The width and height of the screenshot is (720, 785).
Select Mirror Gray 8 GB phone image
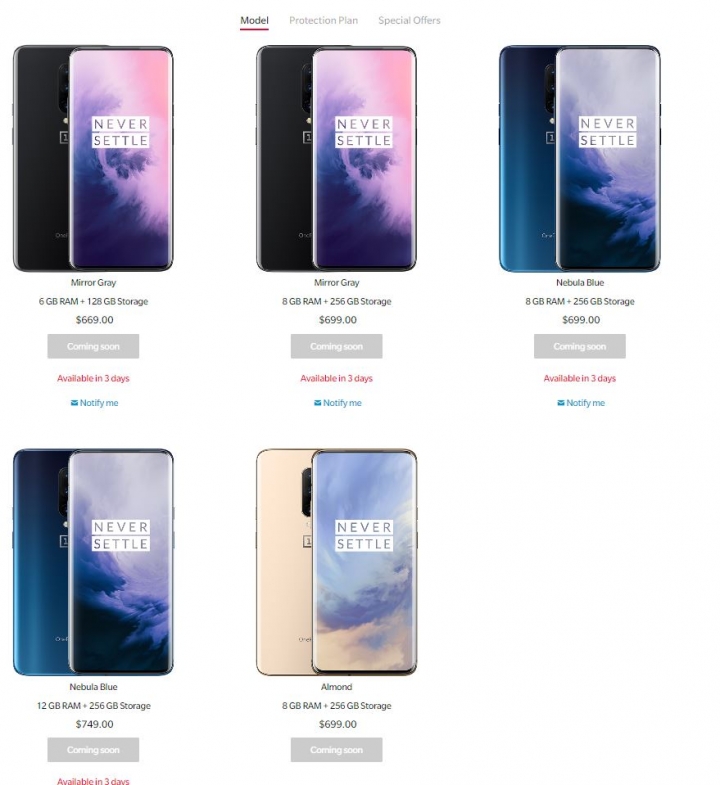pos(336,159)
